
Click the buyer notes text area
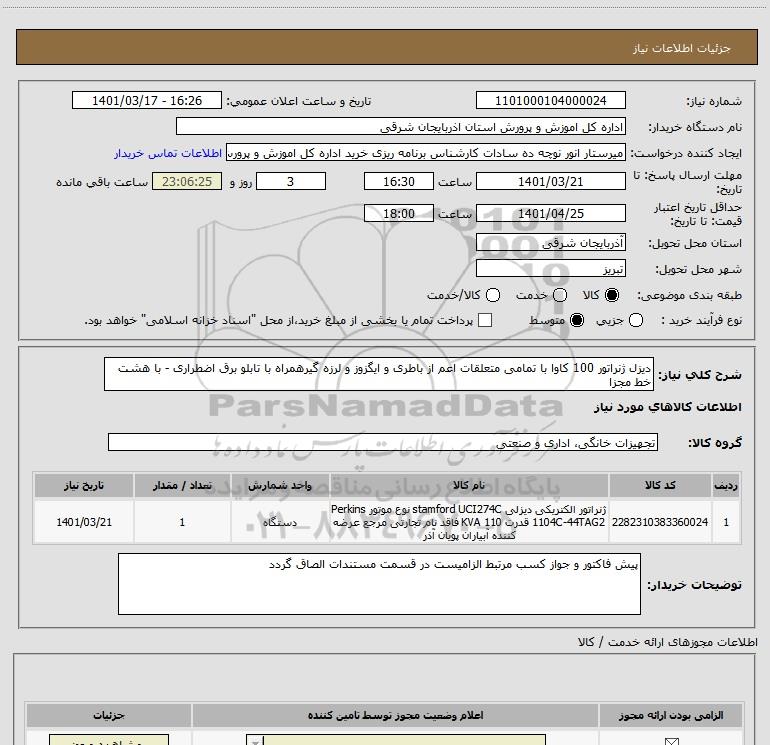point(379,583)
